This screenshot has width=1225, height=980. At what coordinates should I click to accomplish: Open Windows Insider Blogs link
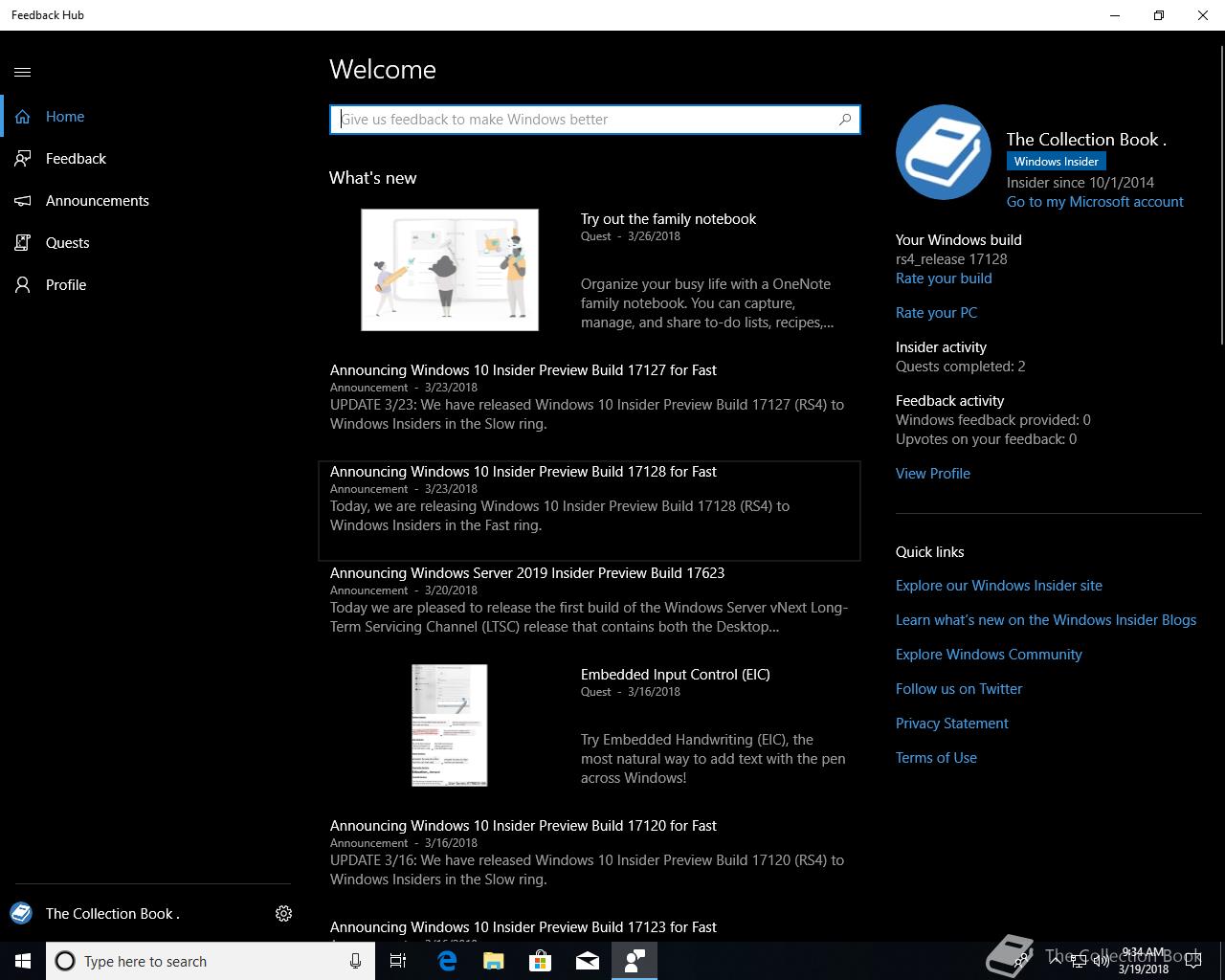click(1046, 620)
